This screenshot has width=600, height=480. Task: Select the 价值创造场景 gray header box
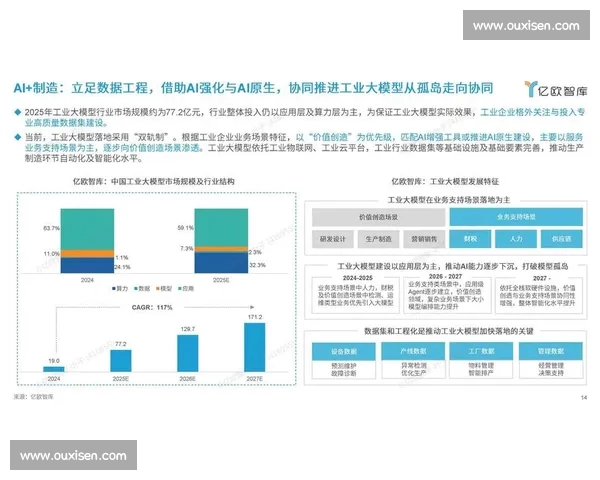pos(378,217)
